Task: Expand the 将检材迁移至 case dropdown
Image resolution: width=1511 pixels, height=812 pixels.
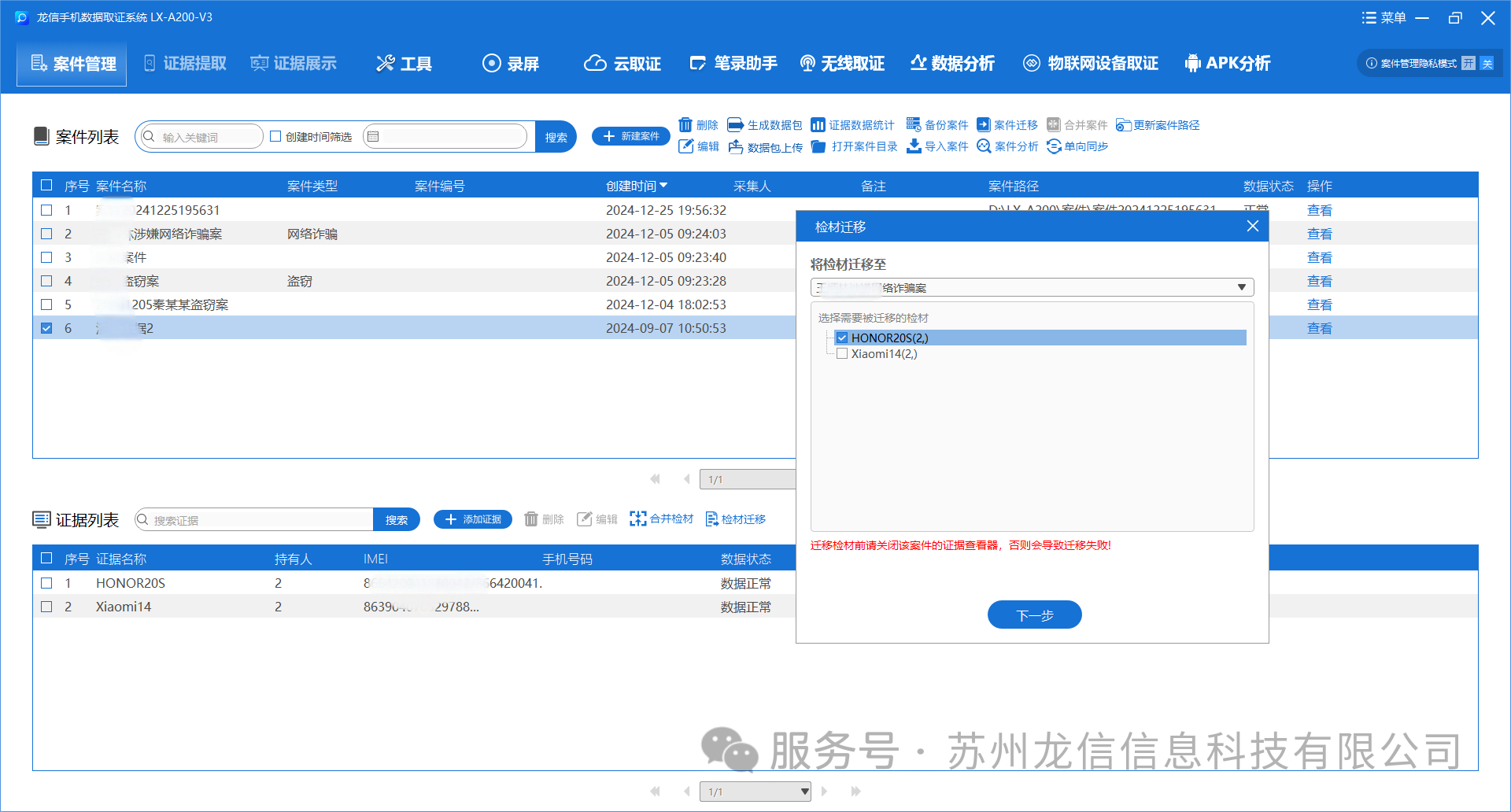Action: click(1241, 288)
